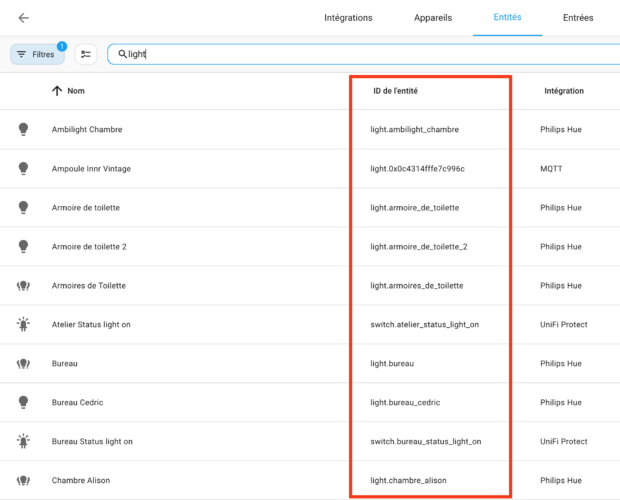Click the Atelier Status light on icon
This screenshot has height=500, width=620.
[x=23, y=324]
